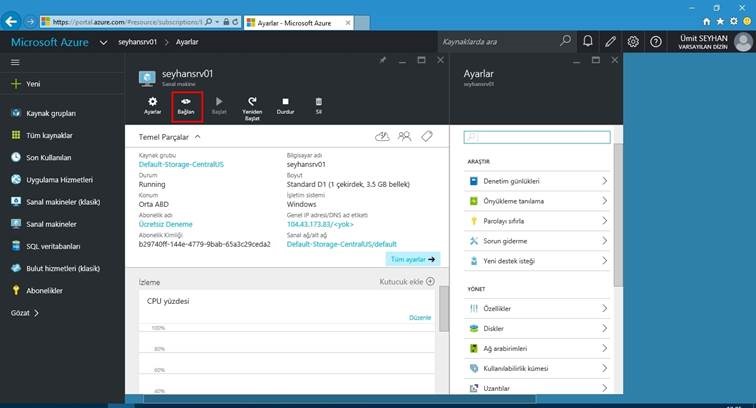This screenshot has width=756, height=408.
Task: Open browser home icon
Action: [x=706, y=22]
